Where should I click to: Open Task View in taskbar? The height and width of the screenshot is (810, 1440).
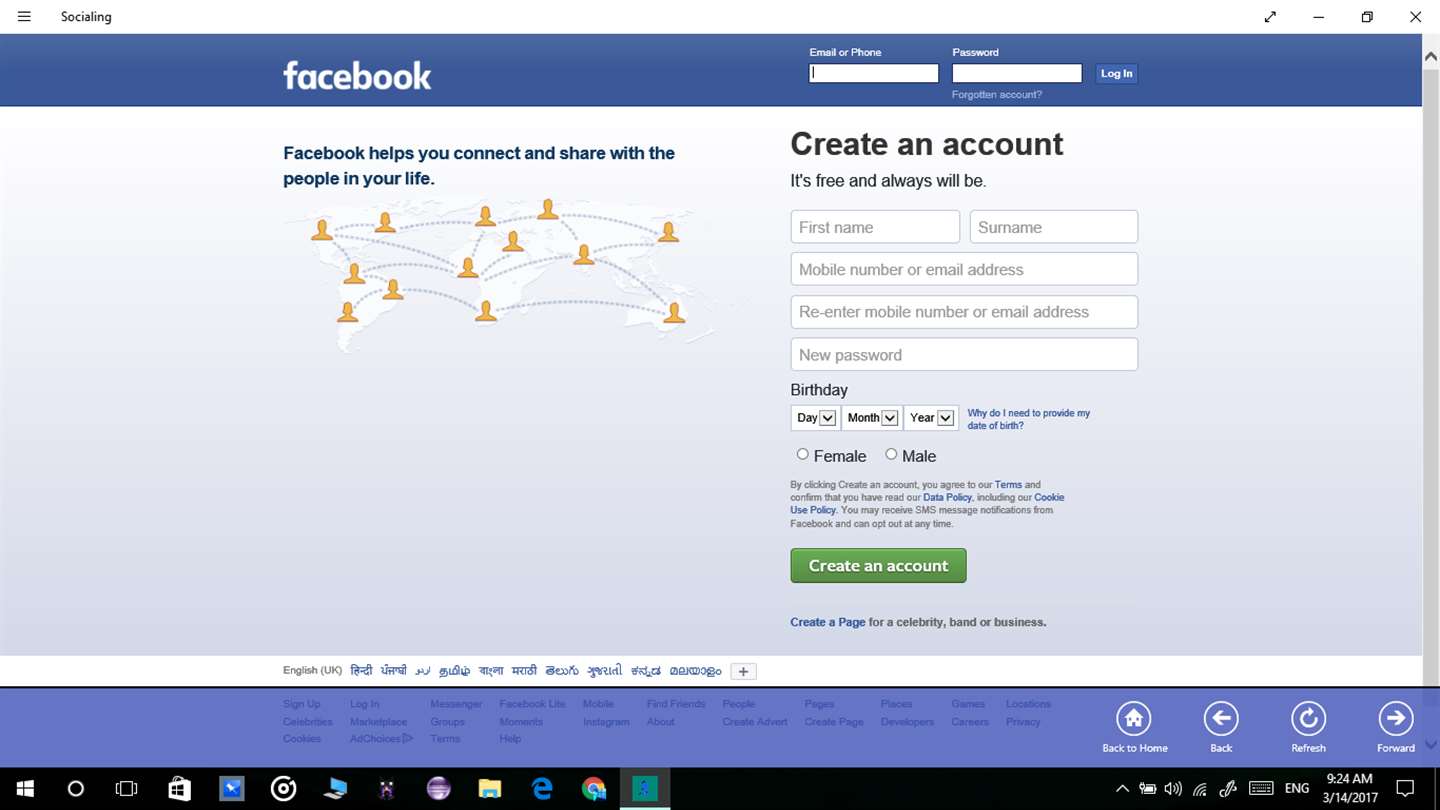pyautogui.click(x=126, y=789)
